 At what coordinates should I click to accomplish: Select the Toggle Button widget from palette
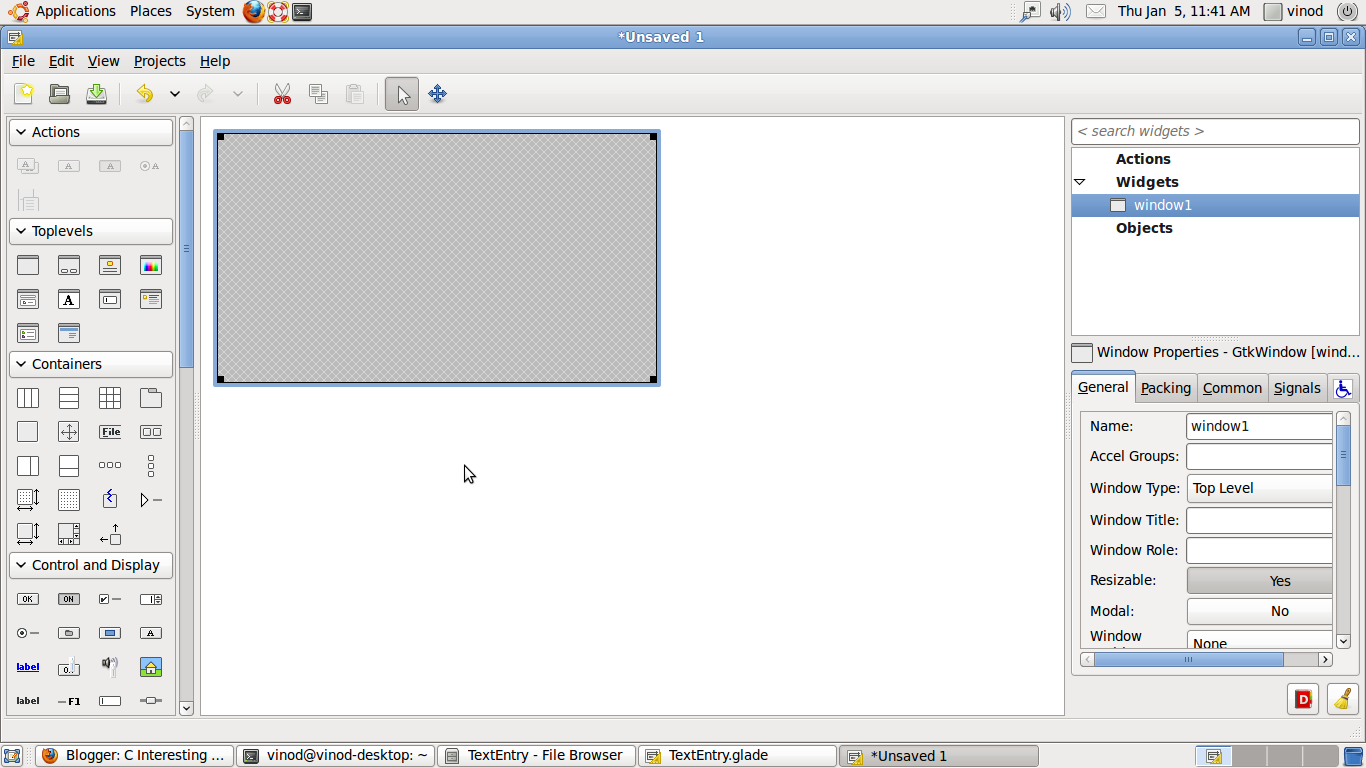(69, 599)
